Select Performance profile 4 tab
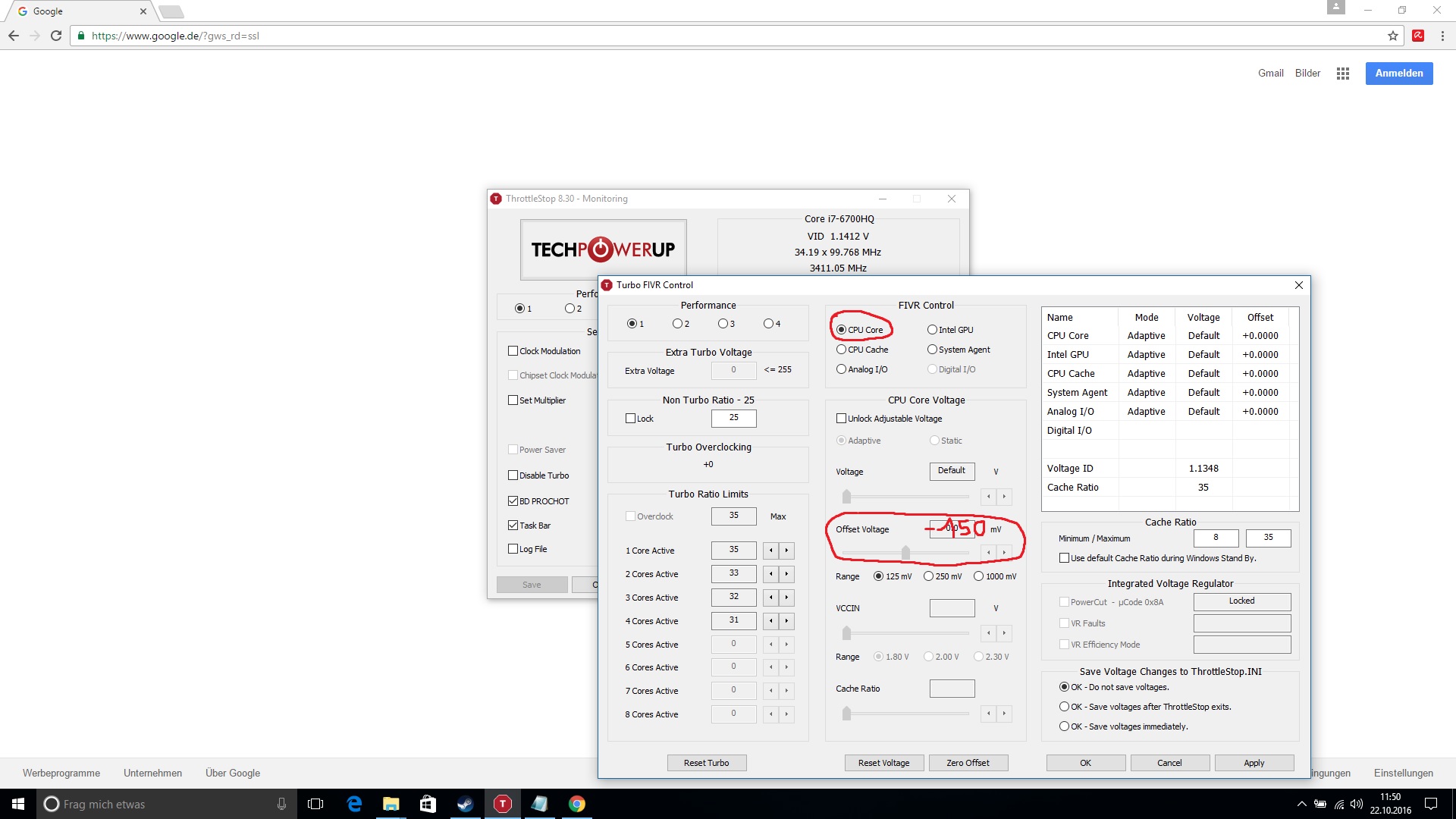Screen dimensions: 1456x819 769,323
